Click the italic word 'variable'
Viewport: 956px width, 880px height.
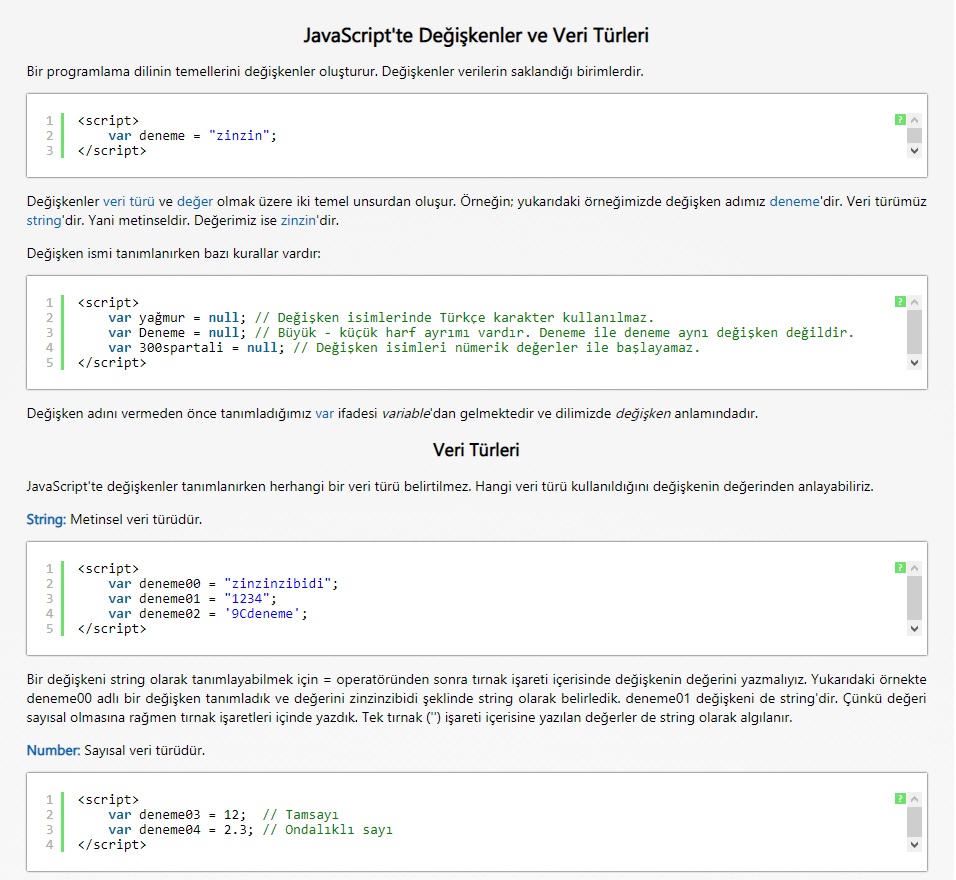406,413
